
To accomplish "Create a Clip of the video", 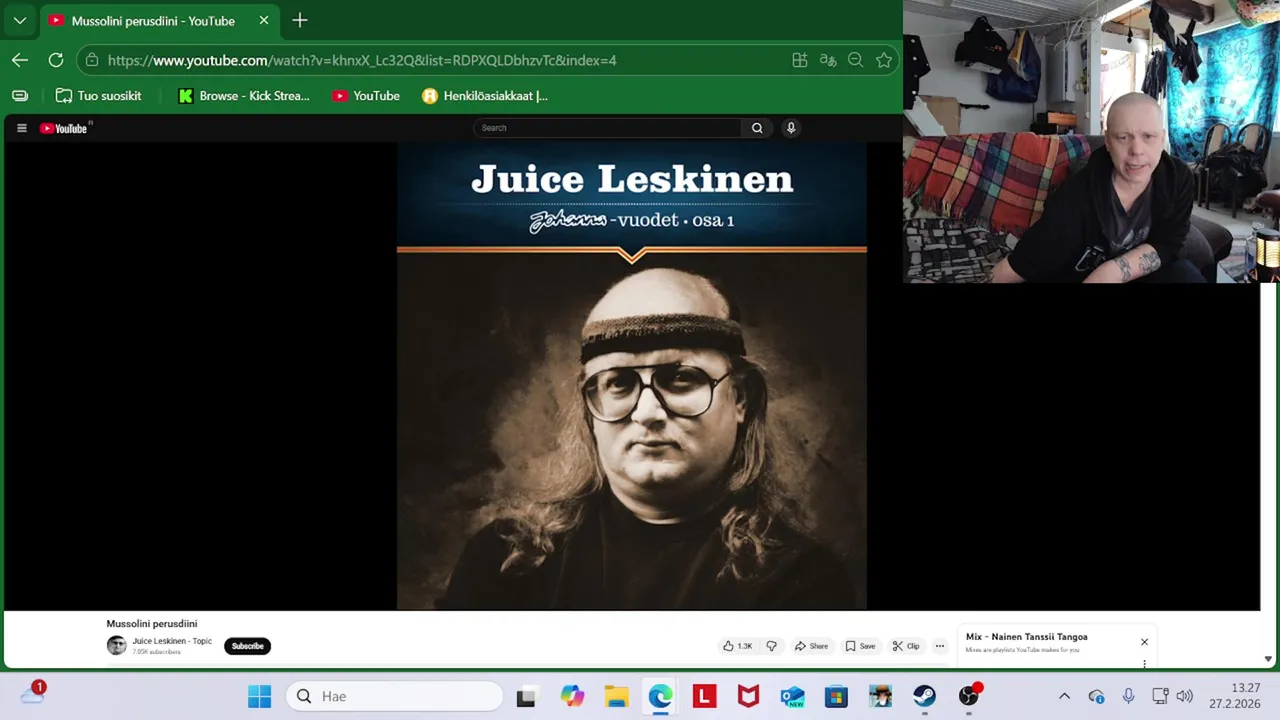I will pyautogui.click(x=906, y=646).
